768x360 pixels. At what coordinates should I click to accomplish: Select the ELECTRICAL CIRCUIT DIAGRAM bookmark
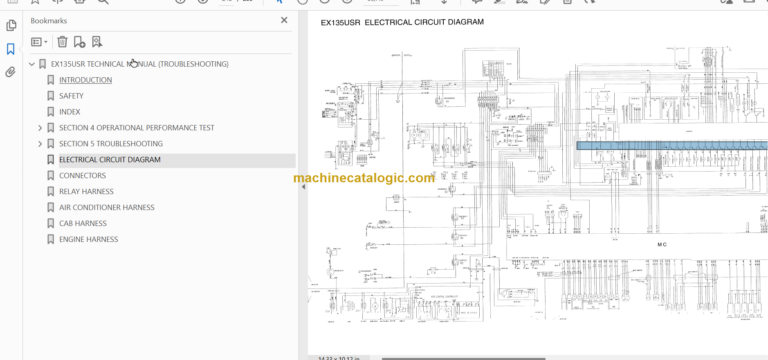110,160
